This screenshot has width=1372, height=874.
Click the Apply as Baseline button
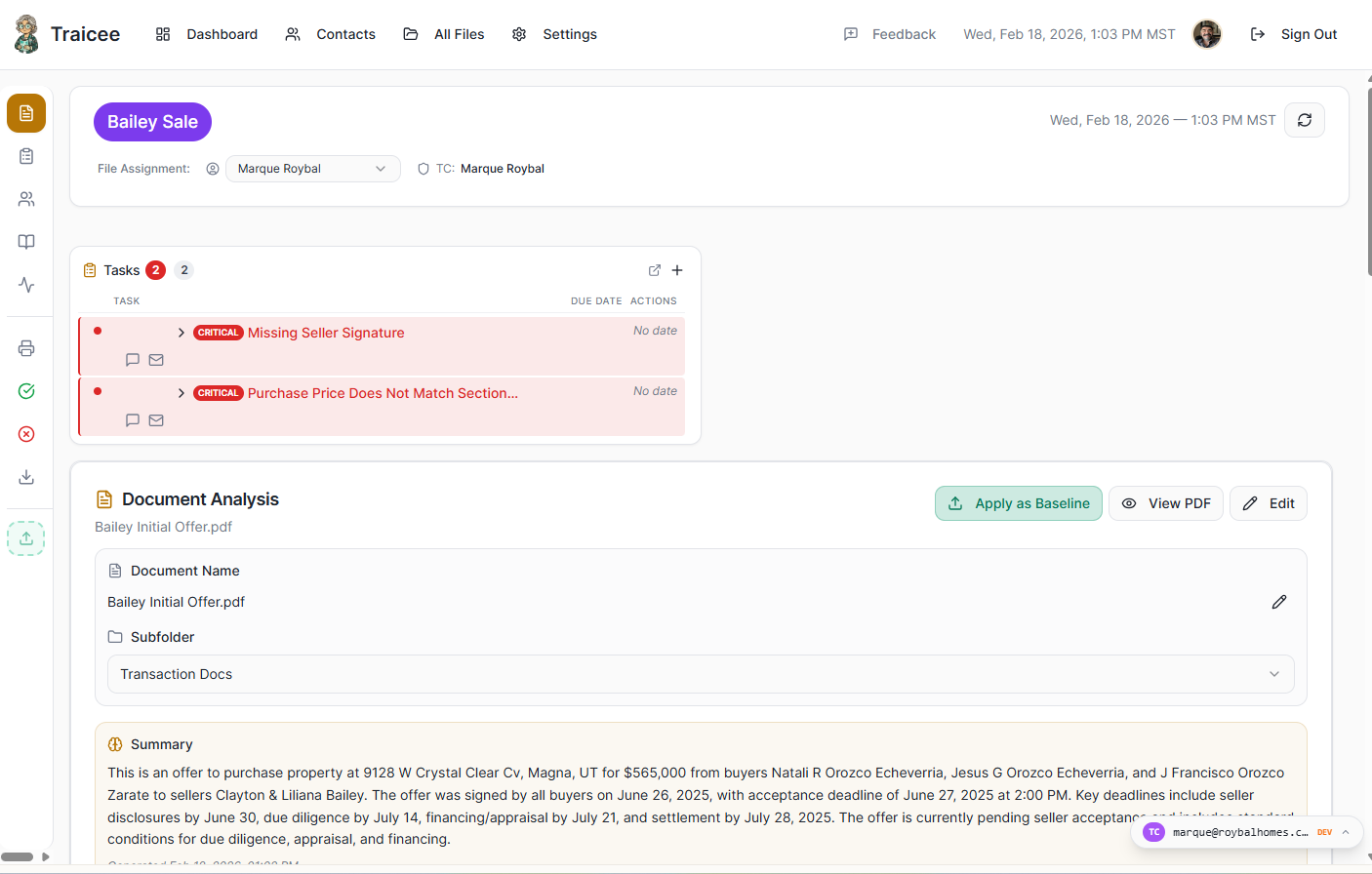[1018, 503]
